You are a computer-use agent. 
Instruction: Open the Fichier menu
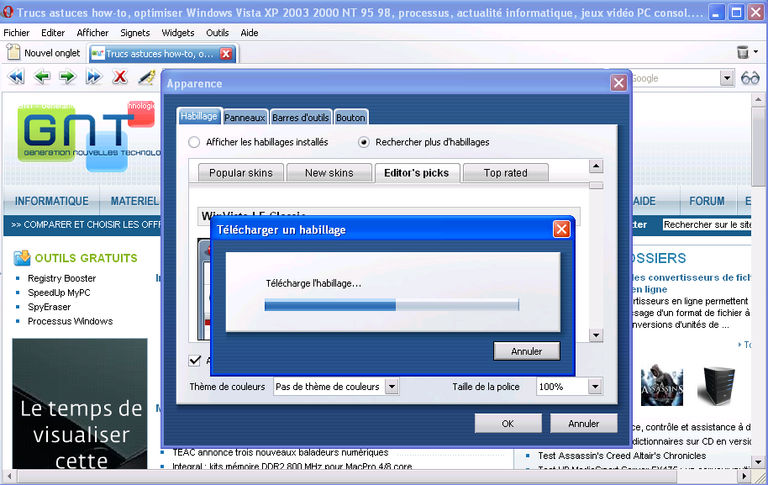(x=17, y=33)
